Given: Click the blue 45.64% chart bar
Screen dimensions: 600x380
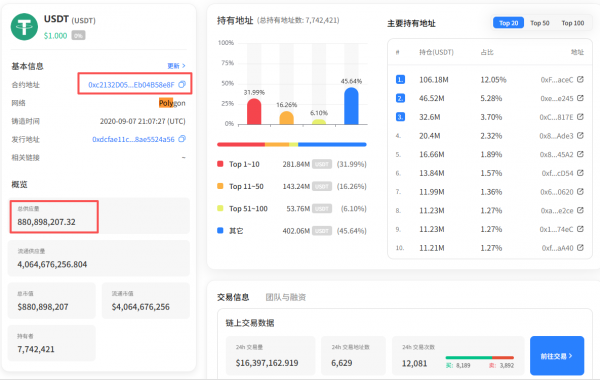Looking at the screenshot, I should pyautogui.click(x=351, y=106).
